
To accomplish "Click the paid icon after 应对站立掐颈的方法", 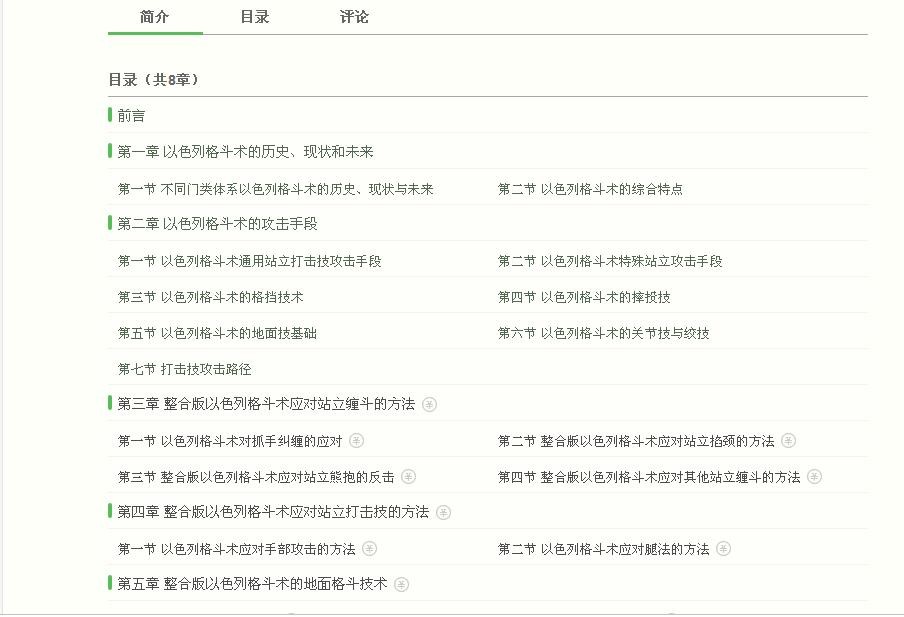I will [788, 441].
